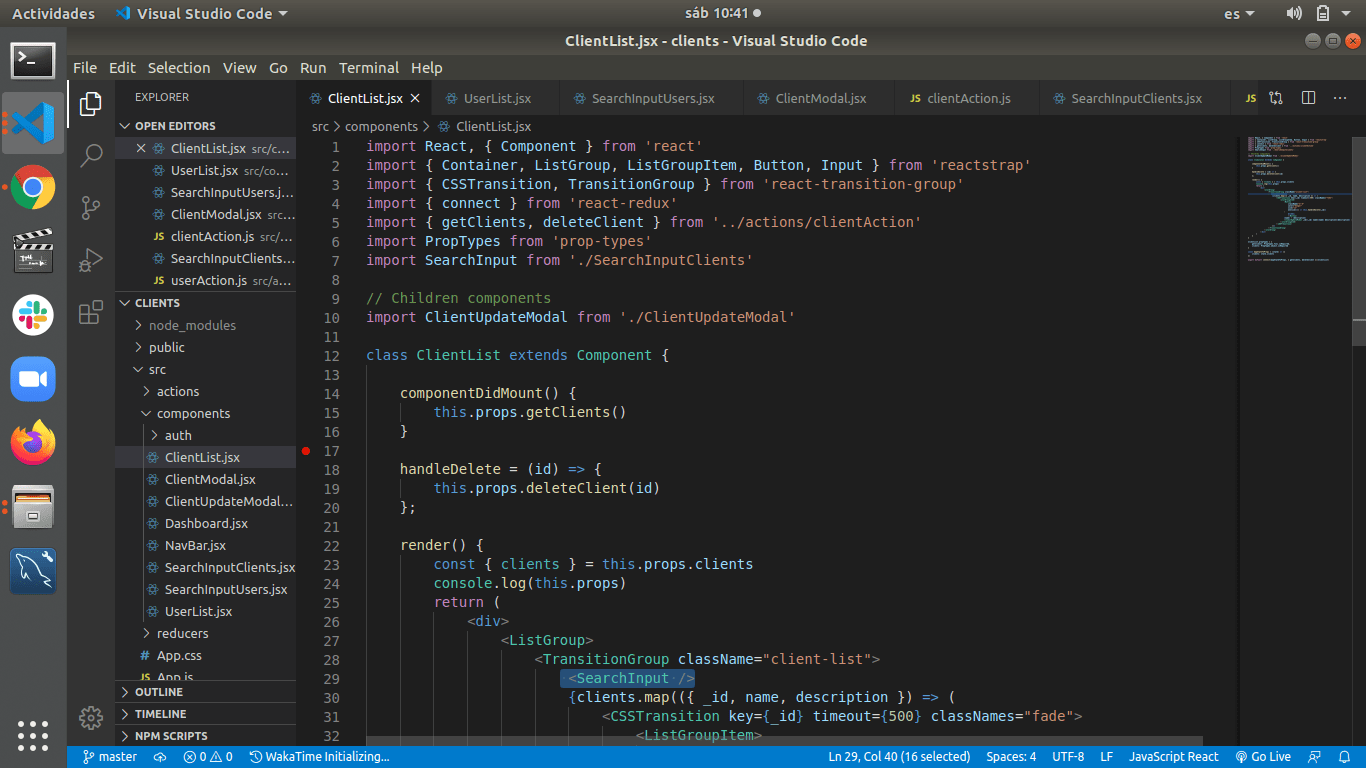The width and height of the screenshot is (1366, 768).
Task: Open the es keyboard language dropdown
Action: (x=1239, y=14)
